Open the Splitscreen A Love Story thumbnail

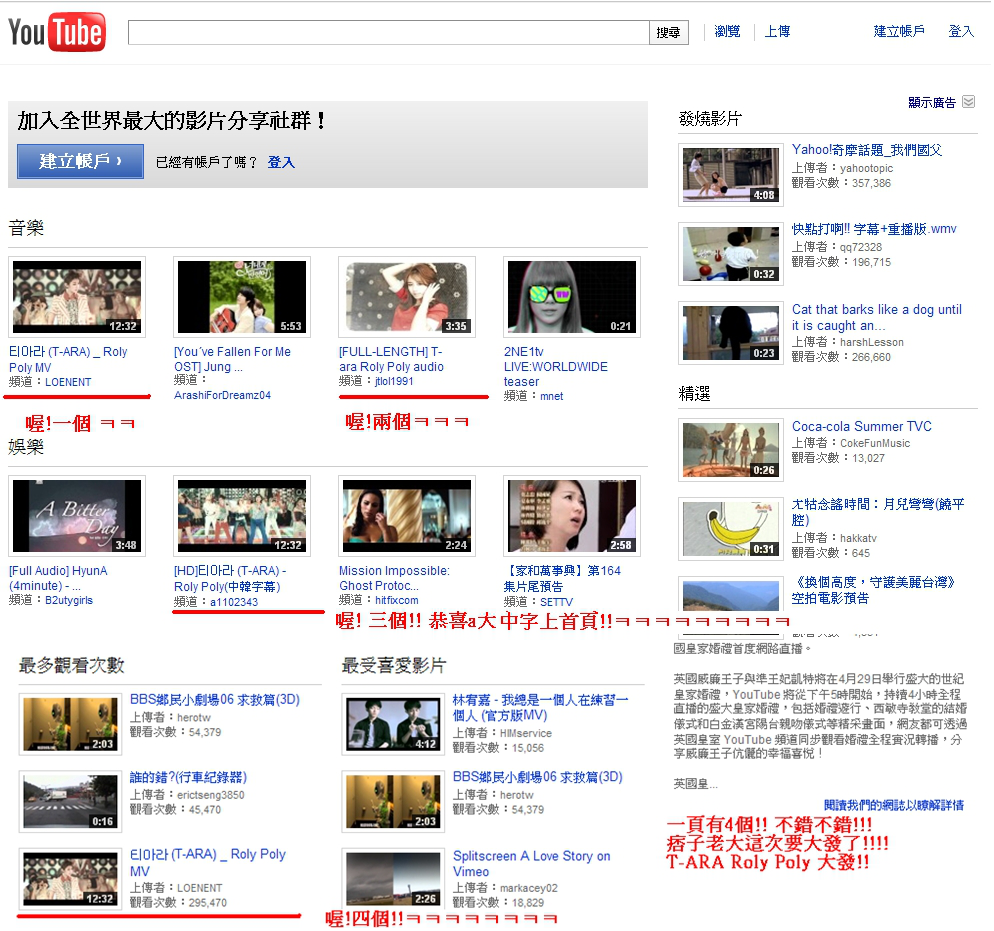392,877
